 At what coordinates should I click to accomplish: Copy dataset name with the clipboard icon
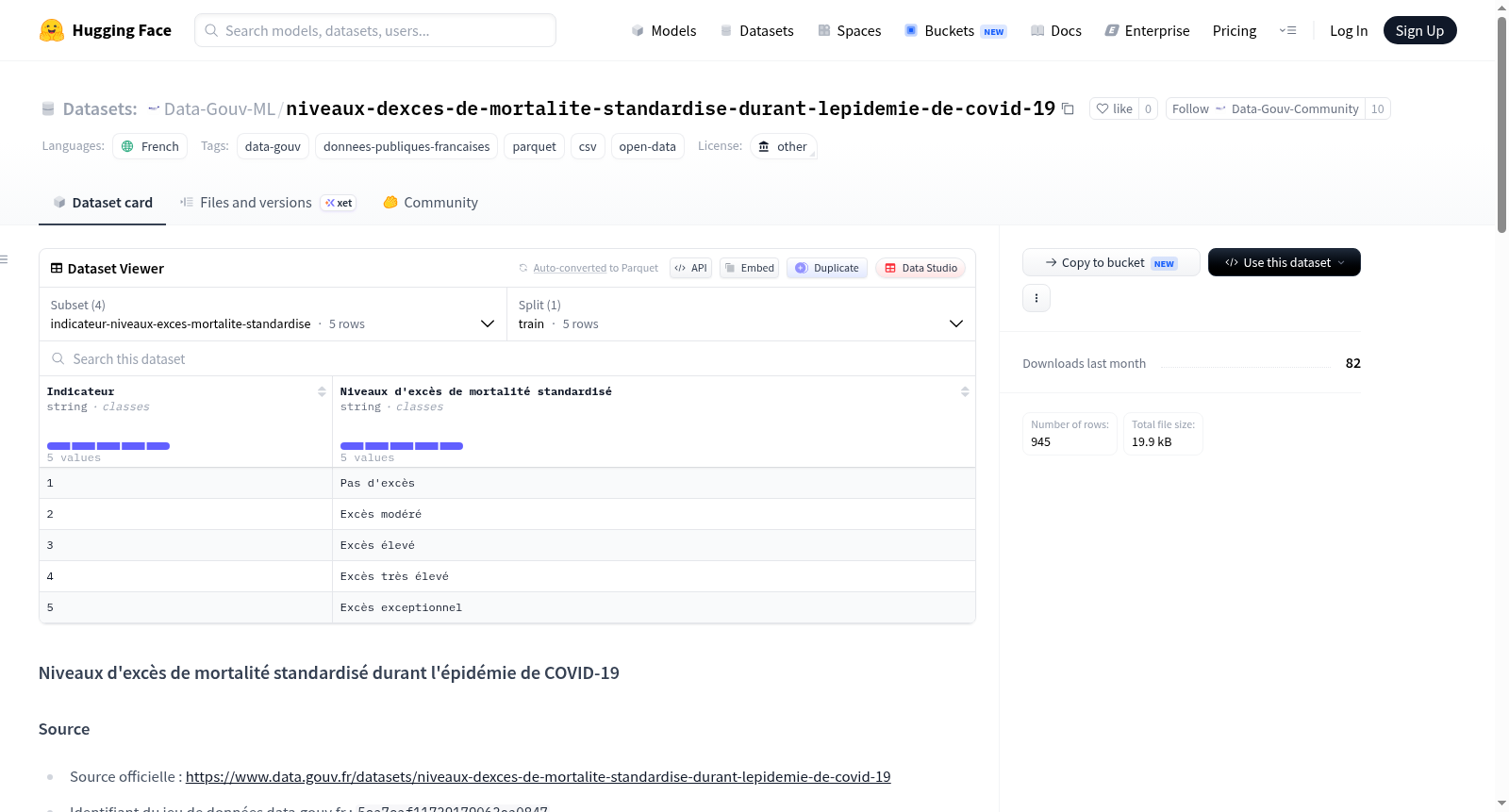[1068, 108]
